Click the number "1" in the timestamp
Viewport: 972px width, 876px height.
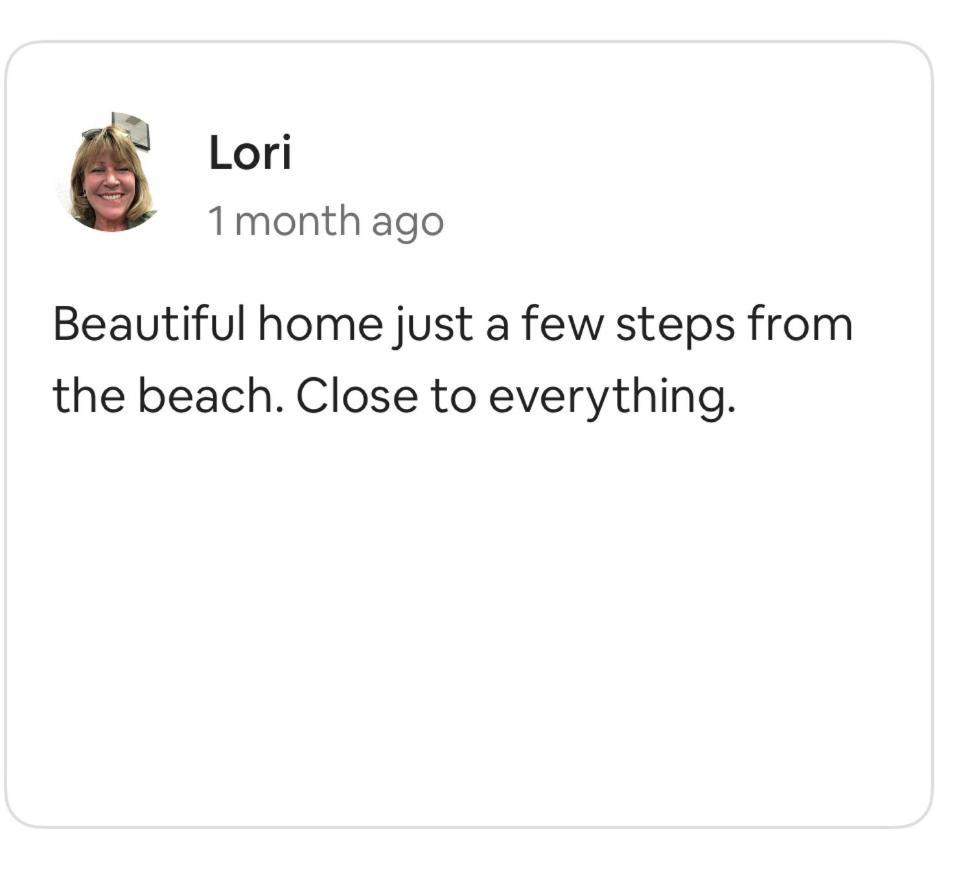pos(216,221)
